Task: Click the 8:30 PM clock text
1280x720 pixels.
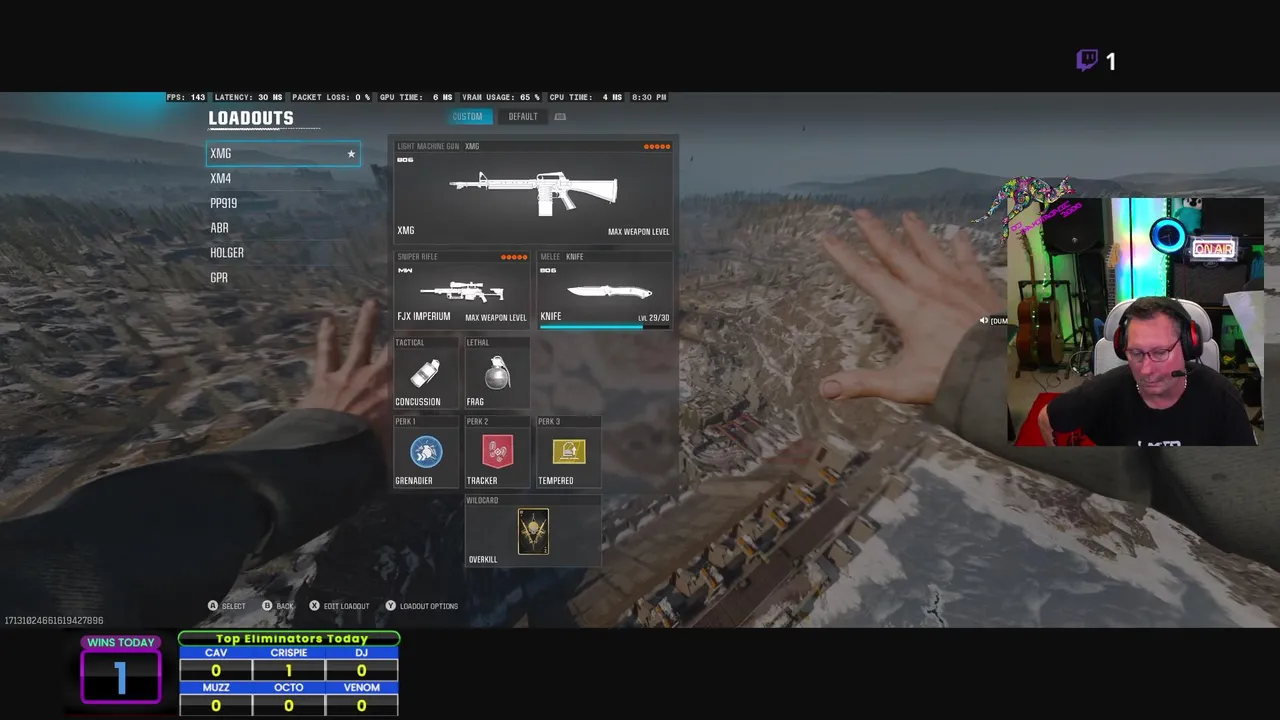Action: pyautogui.click(x=649, y=97)
